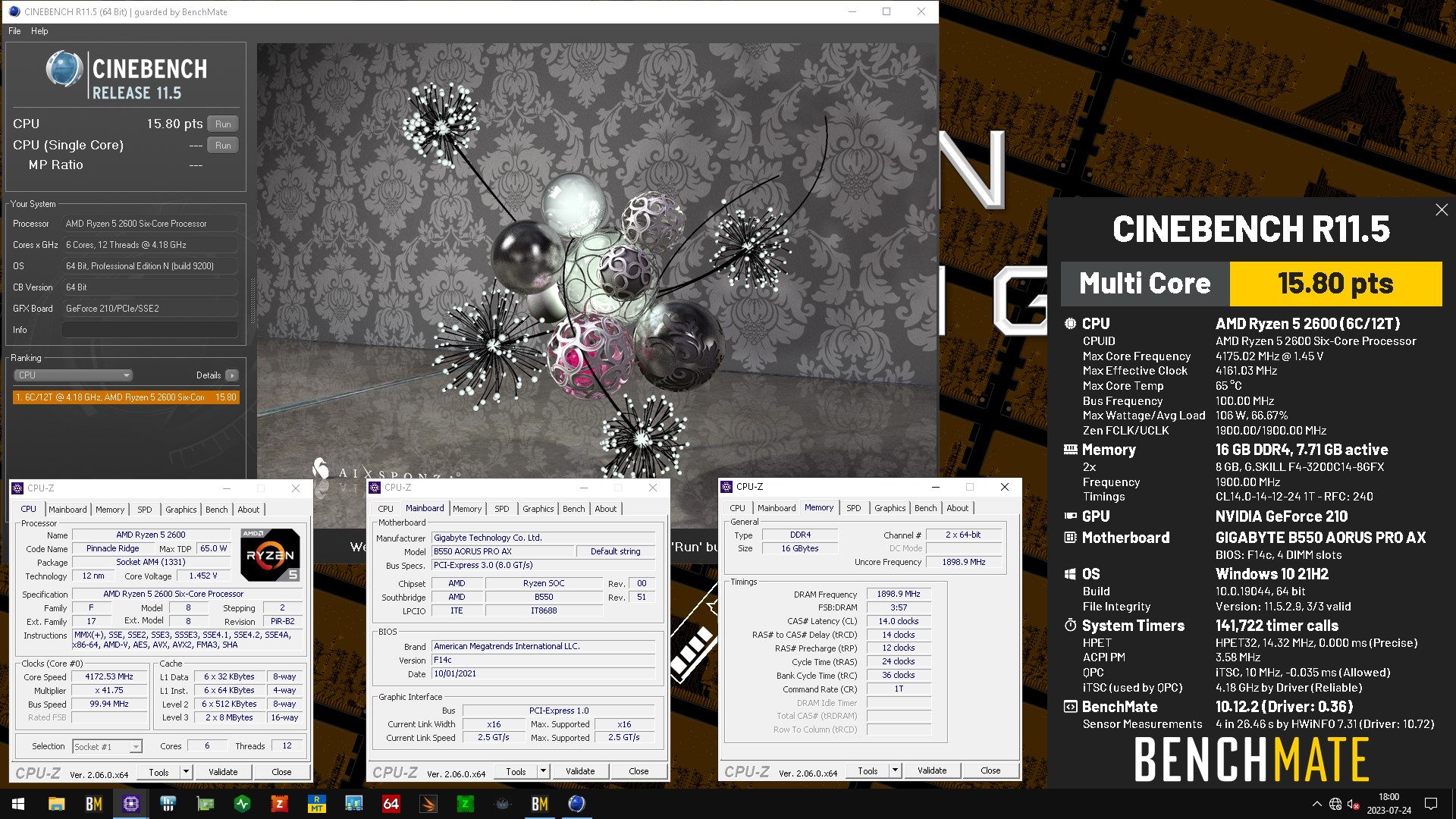The width and height of the screenshot is (1456, 819).
Task: Click the Ryzen 5 logo in CPU-Z
Action: click(270, 555)
